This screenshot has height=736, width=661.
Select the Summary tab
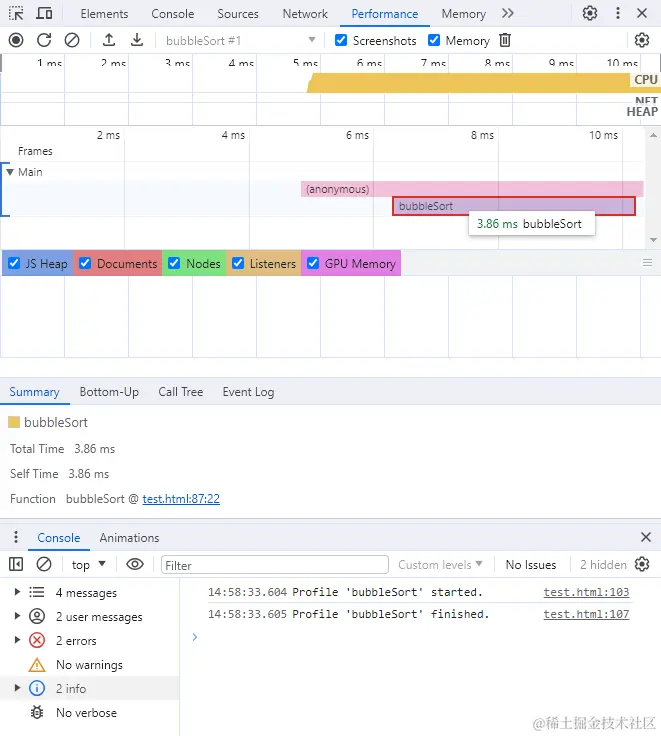tap(34, 392)
